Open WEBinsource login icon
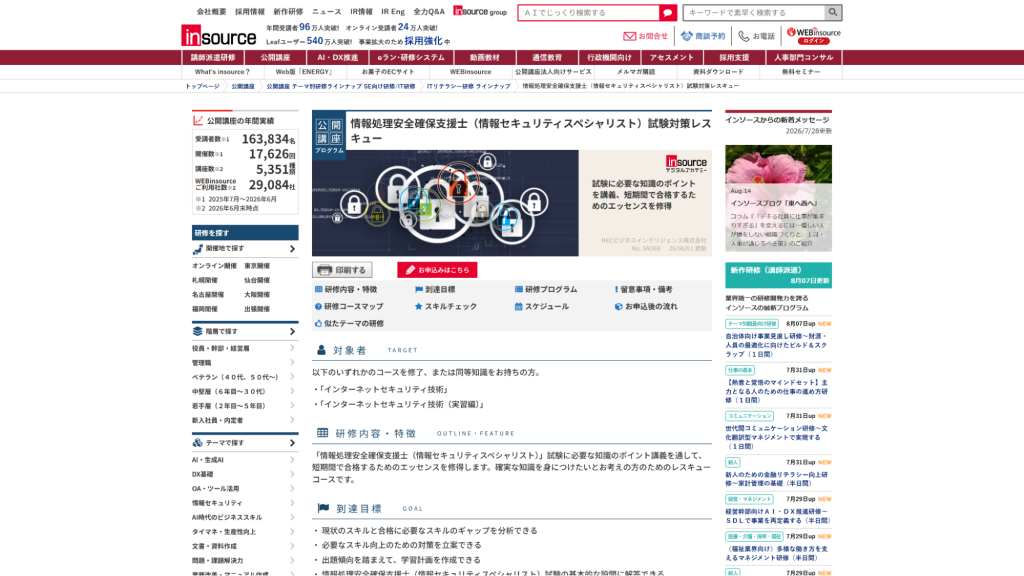1024x576 pixels. pos(813,35)
